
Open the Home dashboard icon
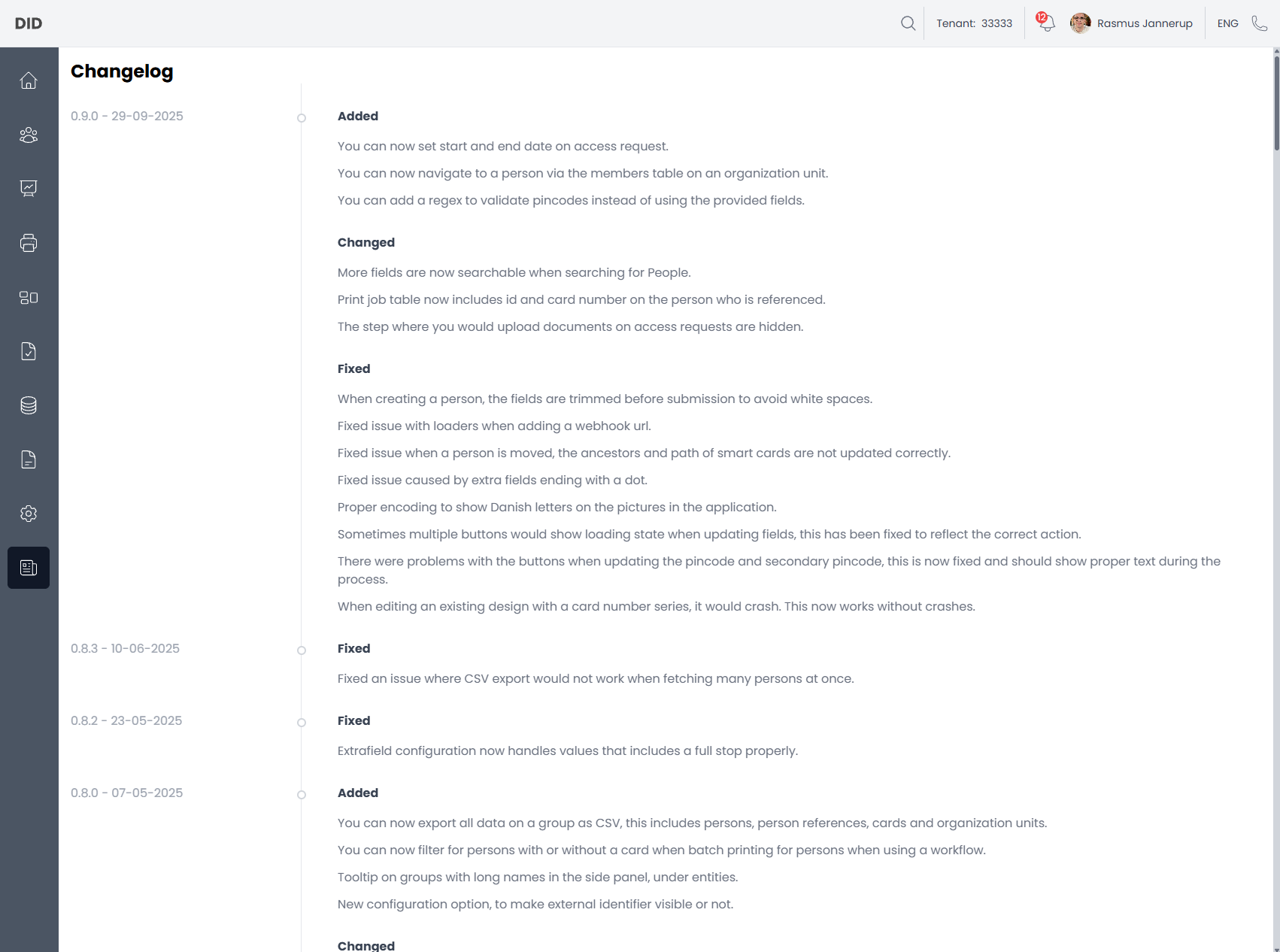[29, 80]
